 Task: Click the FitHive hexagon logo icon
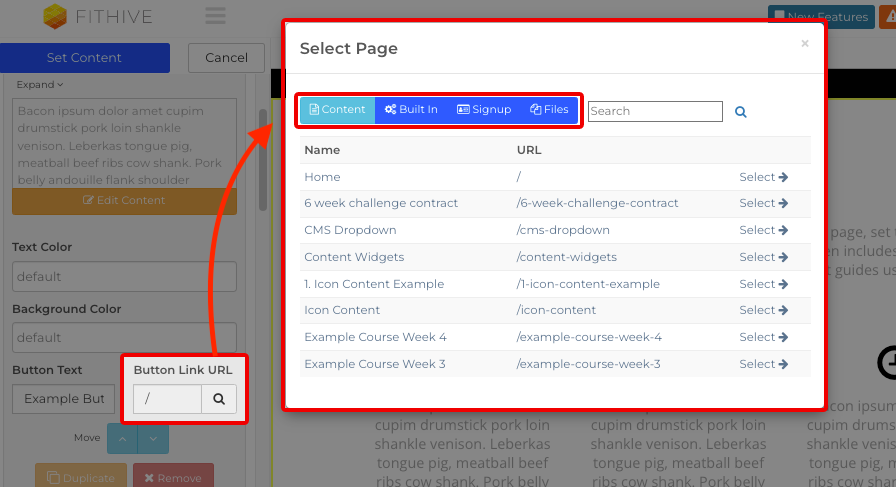(55, 16)
